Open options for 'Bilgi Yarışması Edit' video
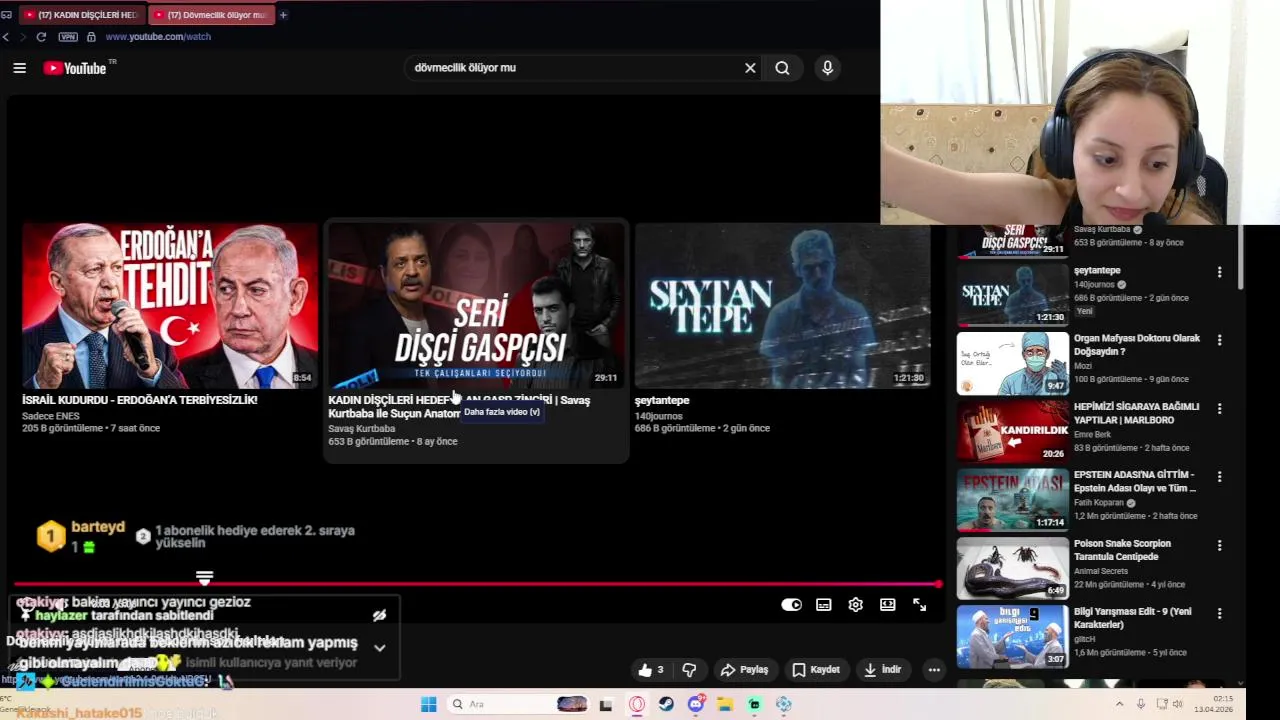1280x720 pixels. coord(1219,613)
